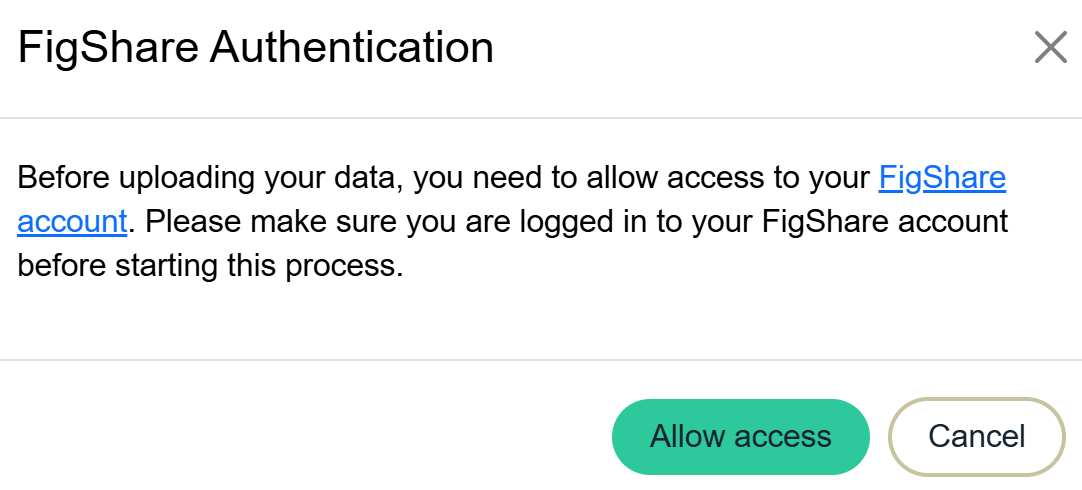This screenshot has height=490, width=1082.
Task: Click empty header space between title and X
Action: pos(760,47)
